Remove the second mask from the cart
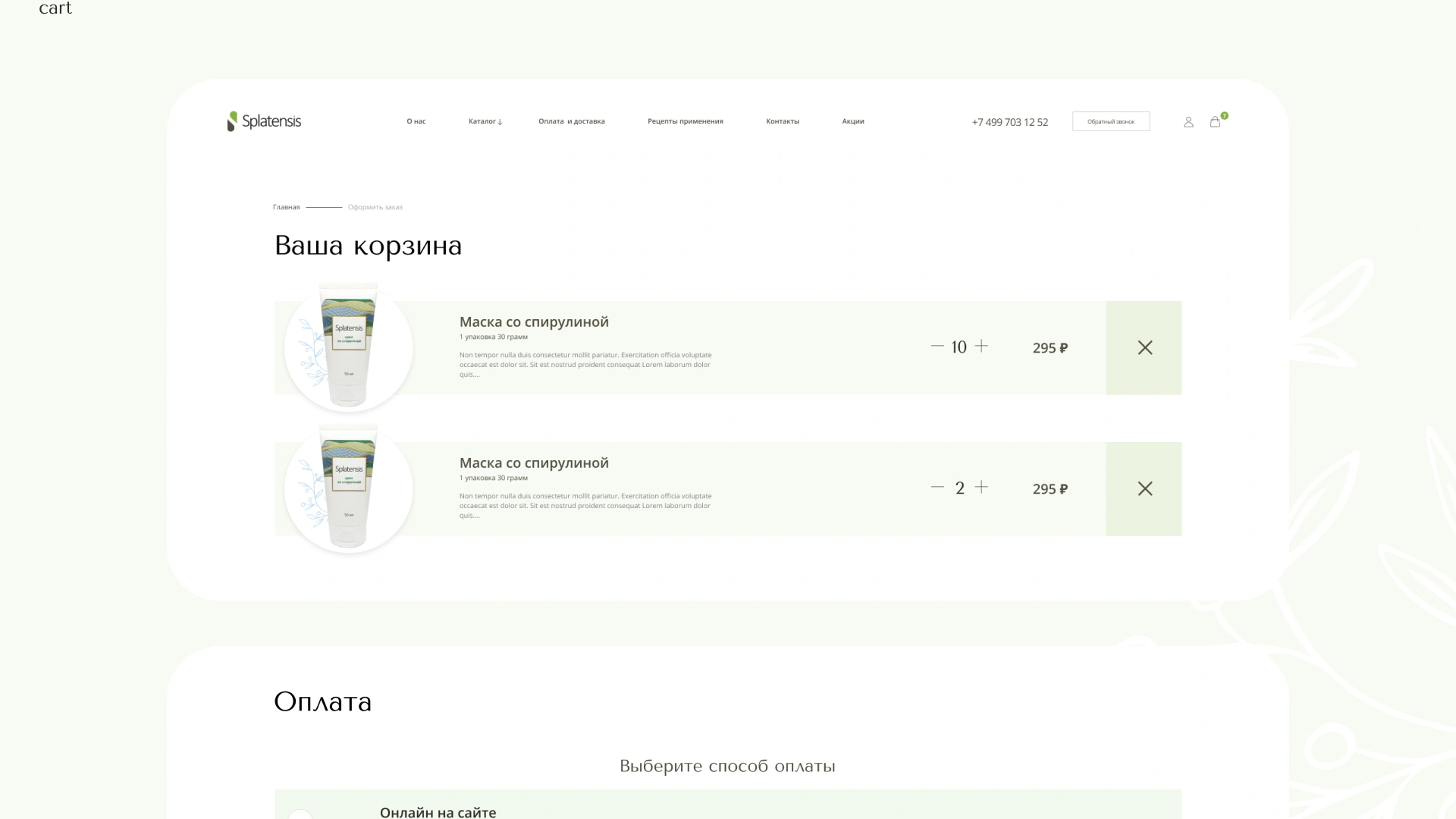1456x819 pixels. click(x=1144, y=489)
